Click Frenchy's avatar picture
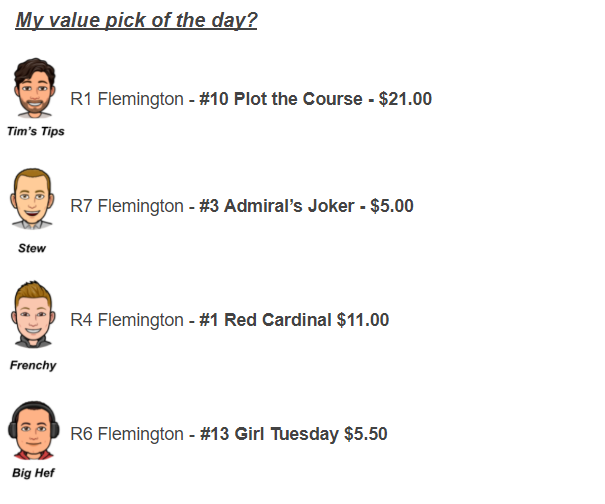The height and width of the screenshot is (504, 605). tap(33, 314)
